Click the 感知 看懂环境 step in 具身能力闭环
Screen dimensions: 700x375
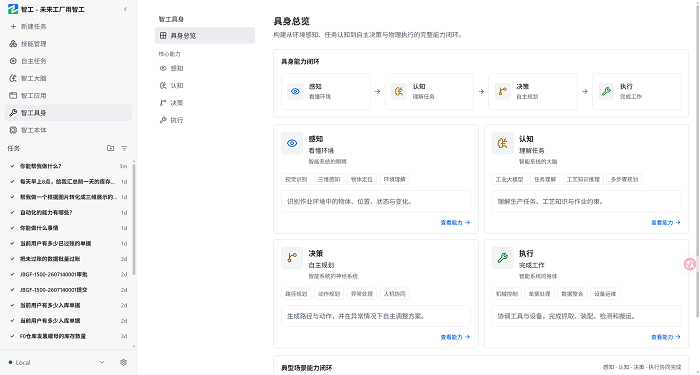(325, 92)
